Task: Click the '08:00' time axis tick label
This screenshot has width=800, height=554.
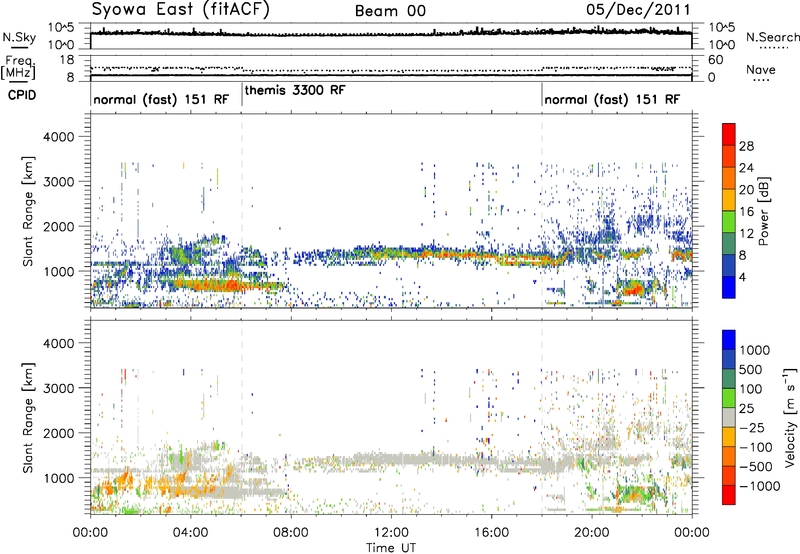Action: tap(291, 533)
